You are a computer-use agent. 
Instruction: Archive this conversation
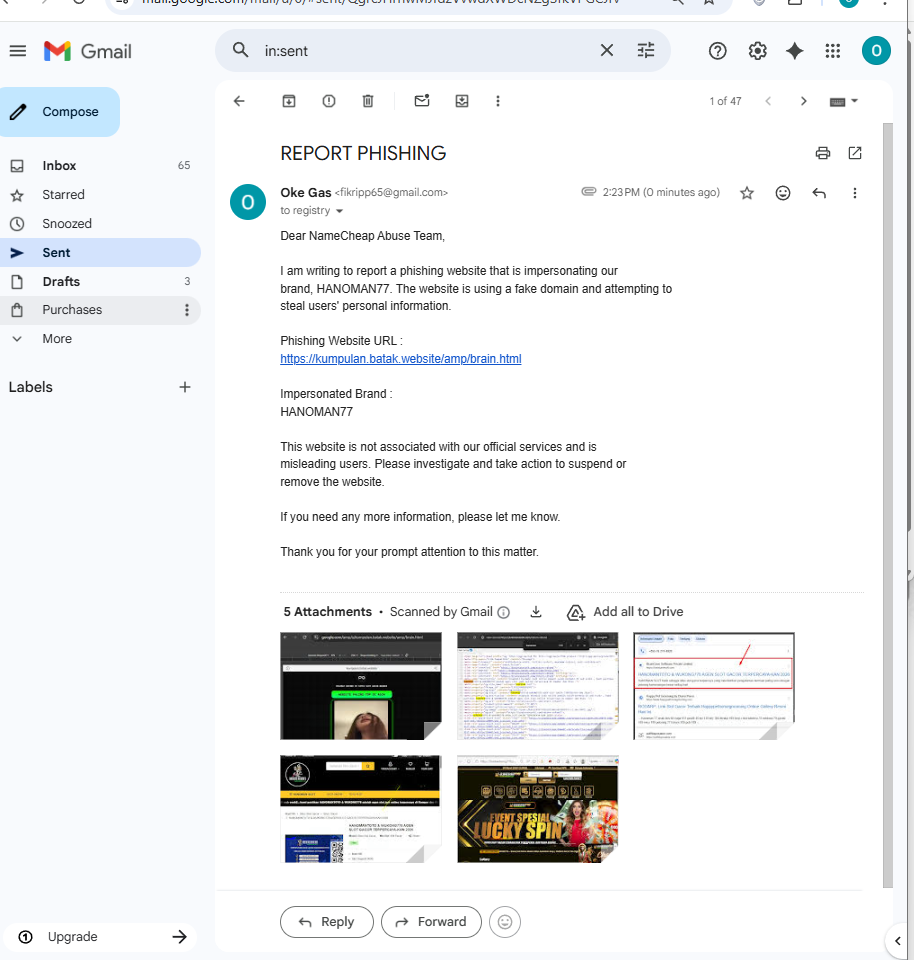(289, 101)
